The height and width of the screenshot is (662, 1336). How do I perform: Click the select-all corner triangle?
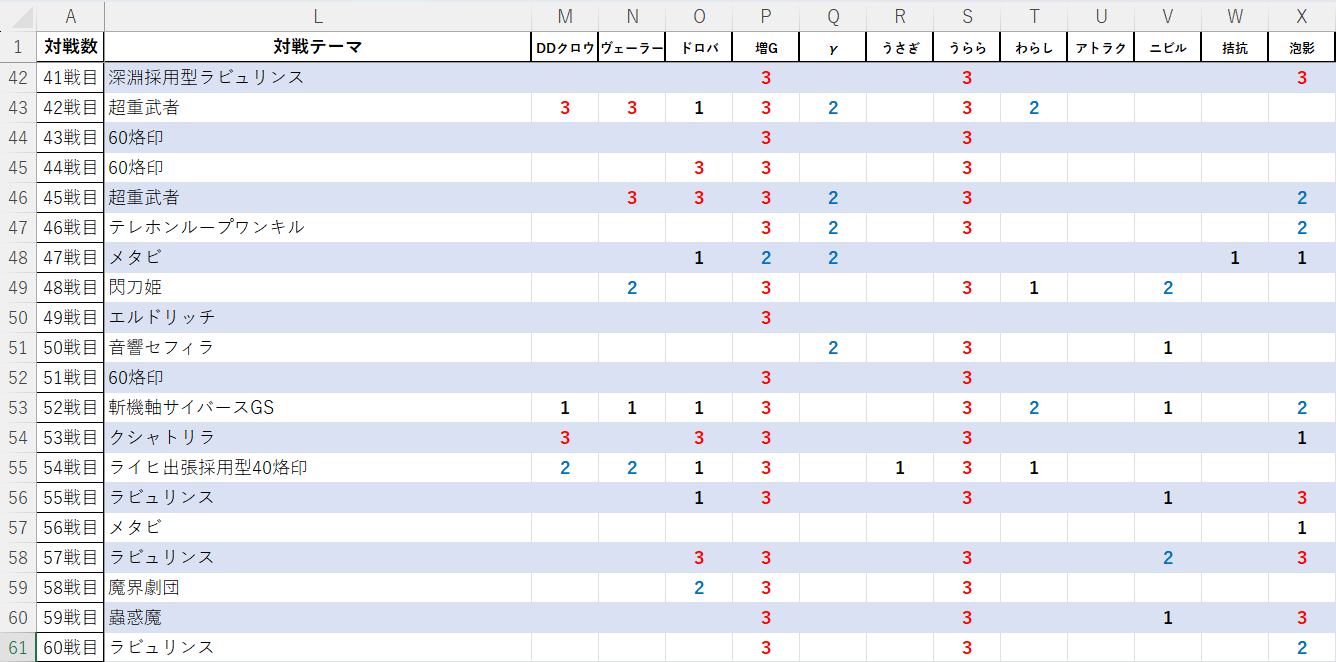[x=18, y=16]
